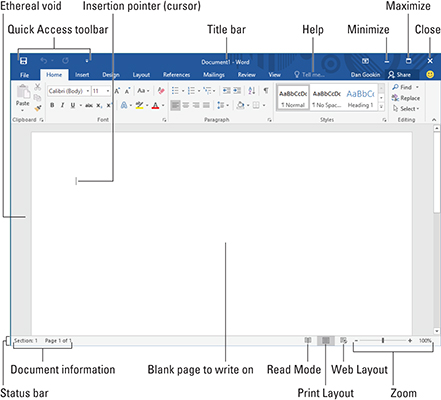The image size is (441, 400).
Task: Click the Replace button in Editing group
Action: (x=406, y=98)
